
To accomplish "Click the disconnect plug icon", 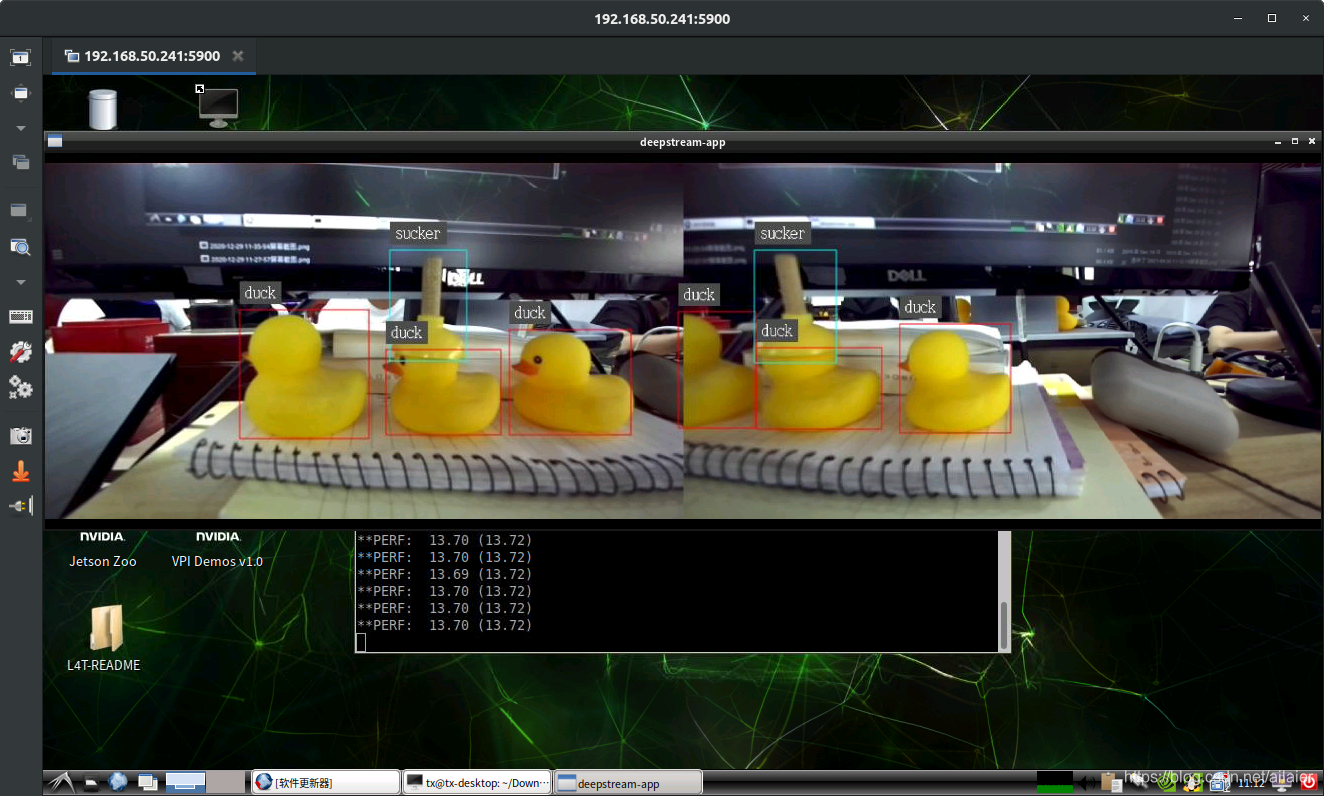I will (20, 506).
